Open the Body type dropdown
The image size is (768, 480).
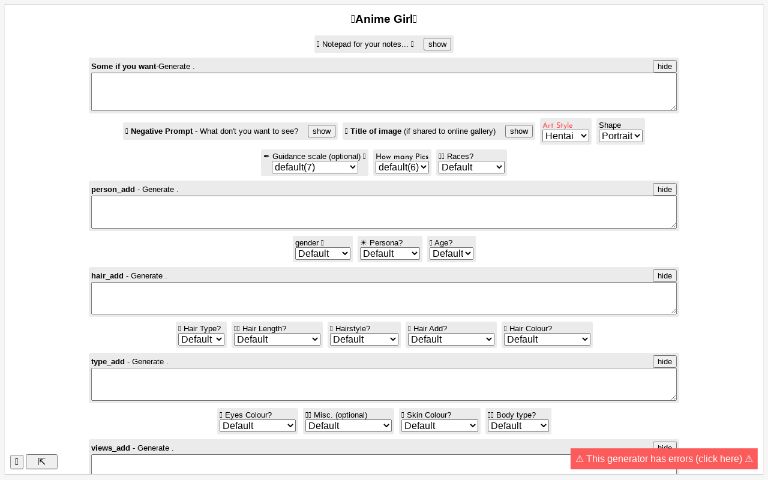coord(517,425)
